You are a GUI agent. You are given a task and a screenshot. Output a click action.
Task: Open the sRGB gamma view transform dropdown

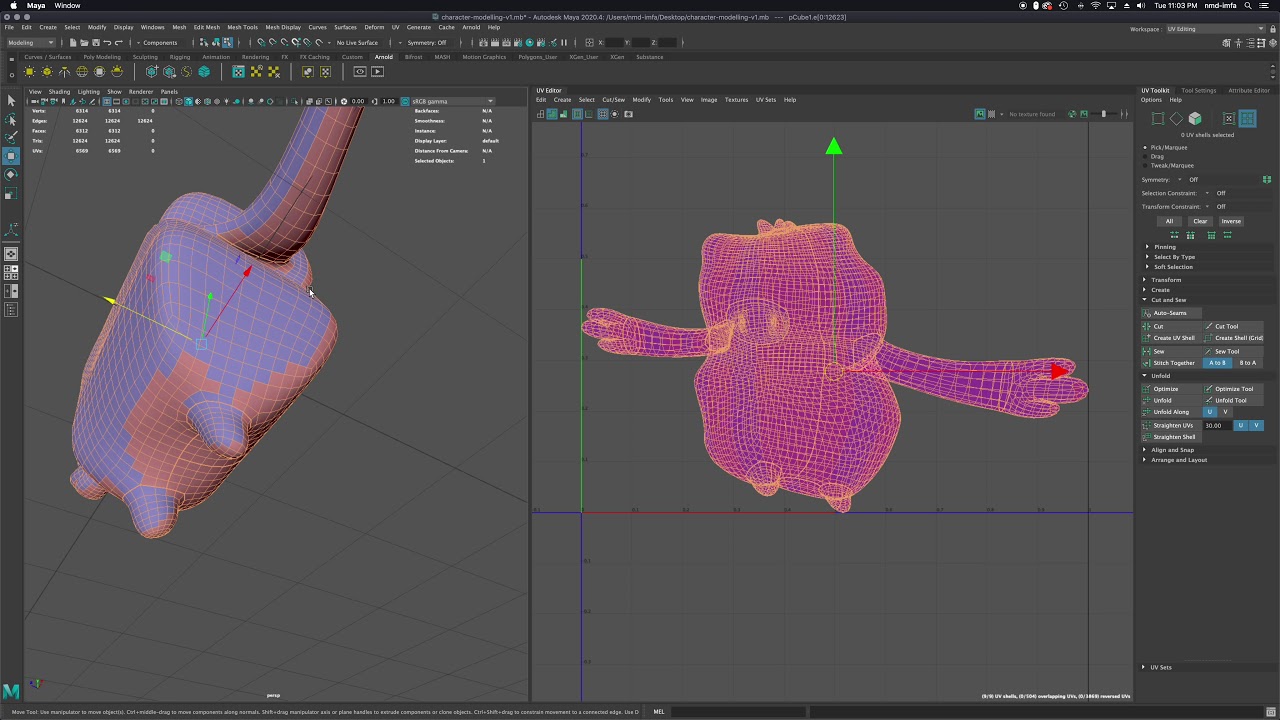click(451, 101)
